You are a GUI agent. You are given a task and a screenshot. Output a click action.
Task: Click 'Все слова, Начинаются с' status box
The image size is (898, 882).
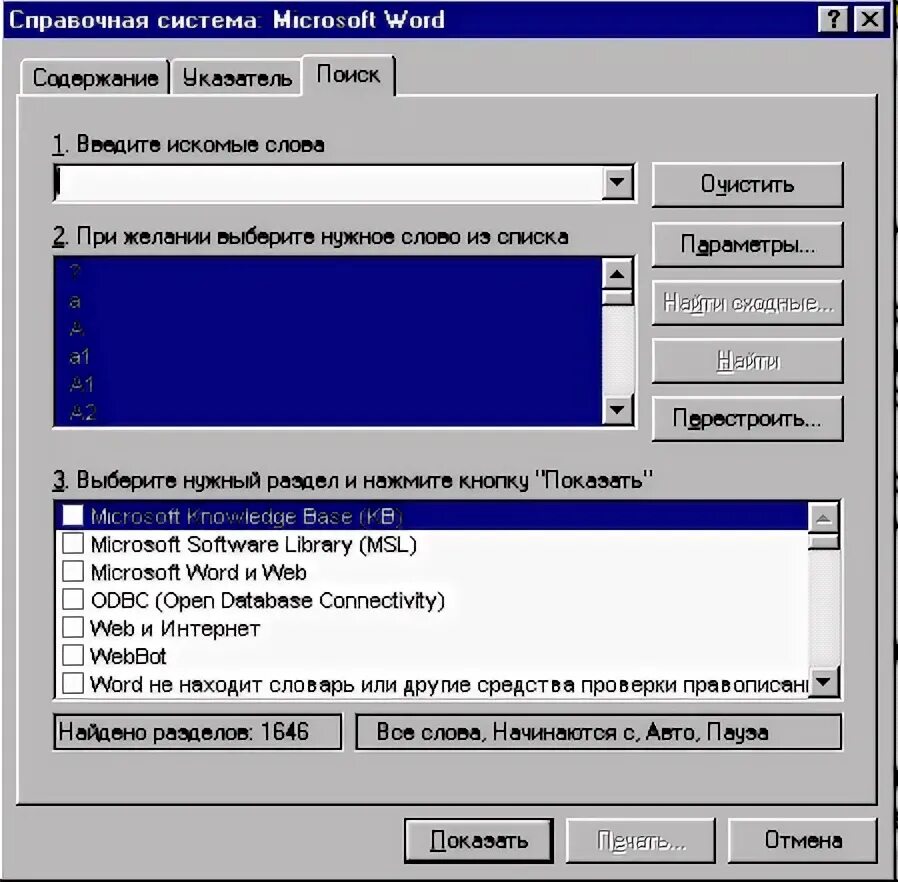598,732
